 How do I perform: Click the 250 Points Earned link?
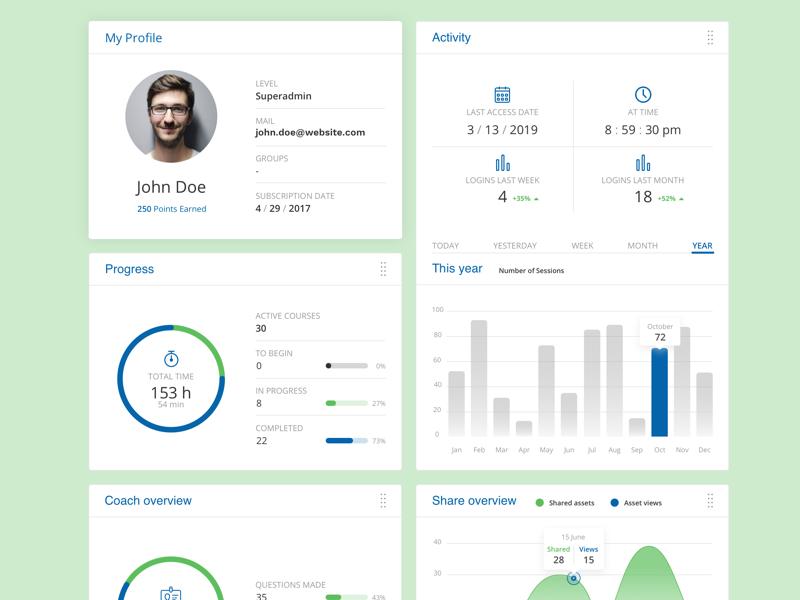(x=171, y=209)
